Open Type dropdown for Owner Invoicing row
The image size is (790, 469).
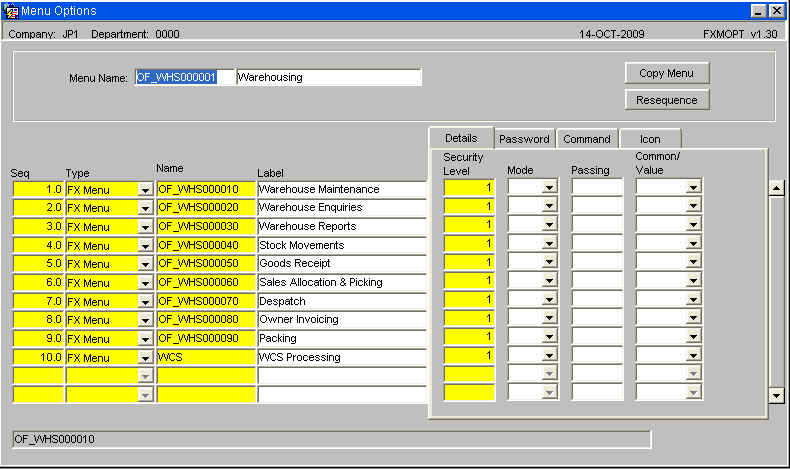tap(145, 320)
